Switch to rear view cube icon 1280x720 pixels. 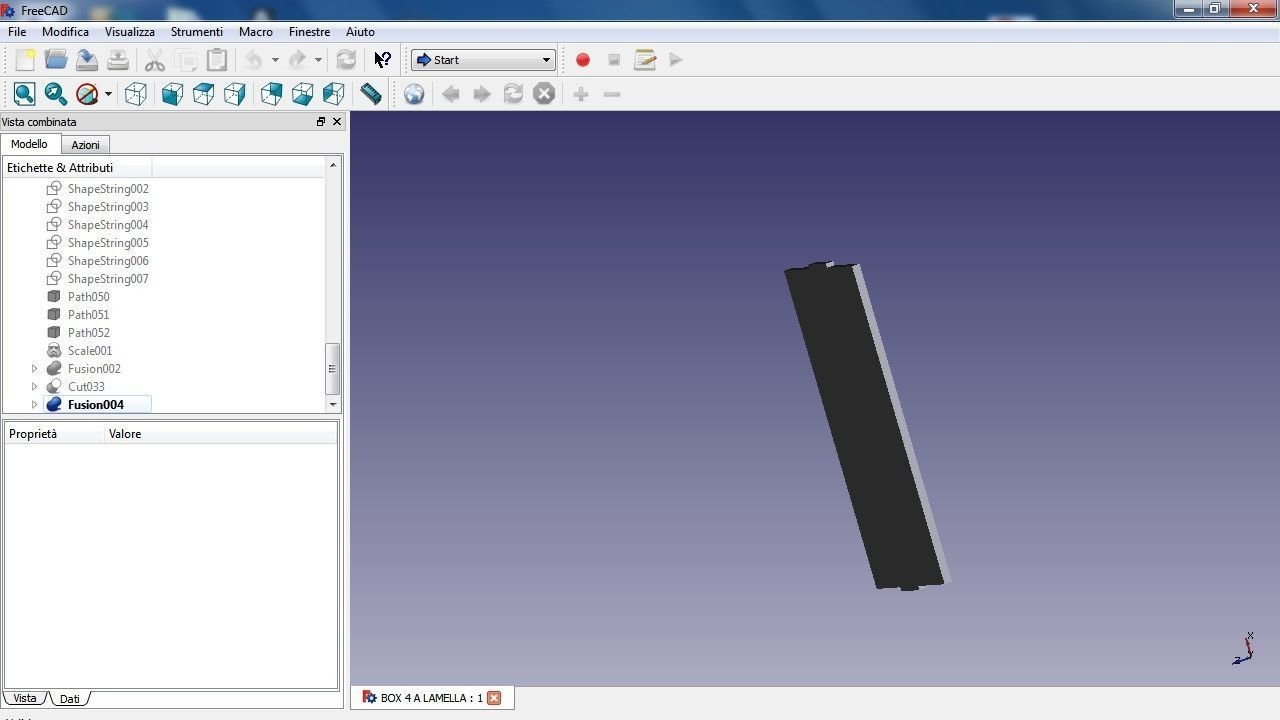click(x=271, y=94)
